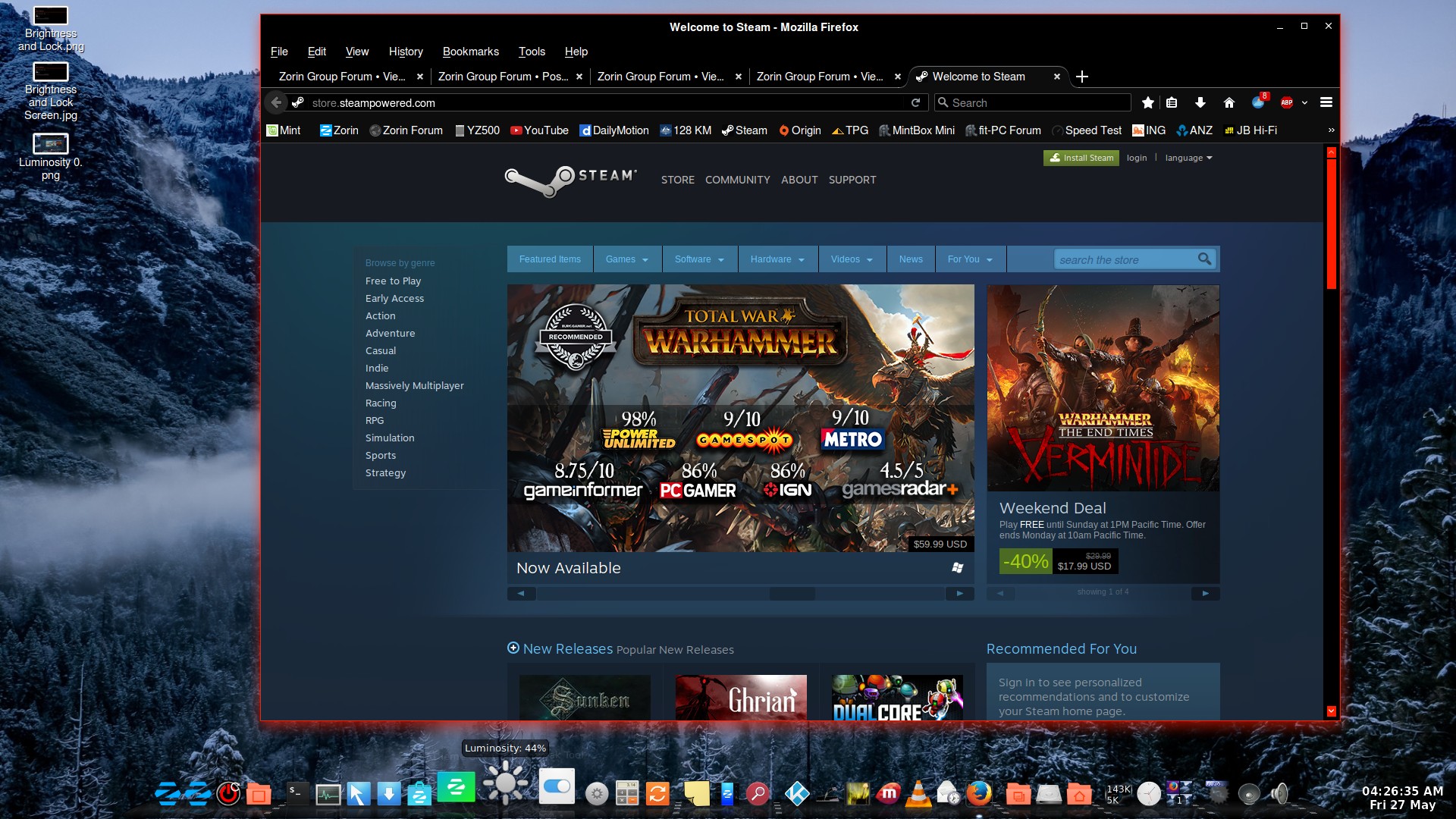Show more bookmarks with the chevron
The width and height of the screenshot is (1456, 819).
[1331, 130]
